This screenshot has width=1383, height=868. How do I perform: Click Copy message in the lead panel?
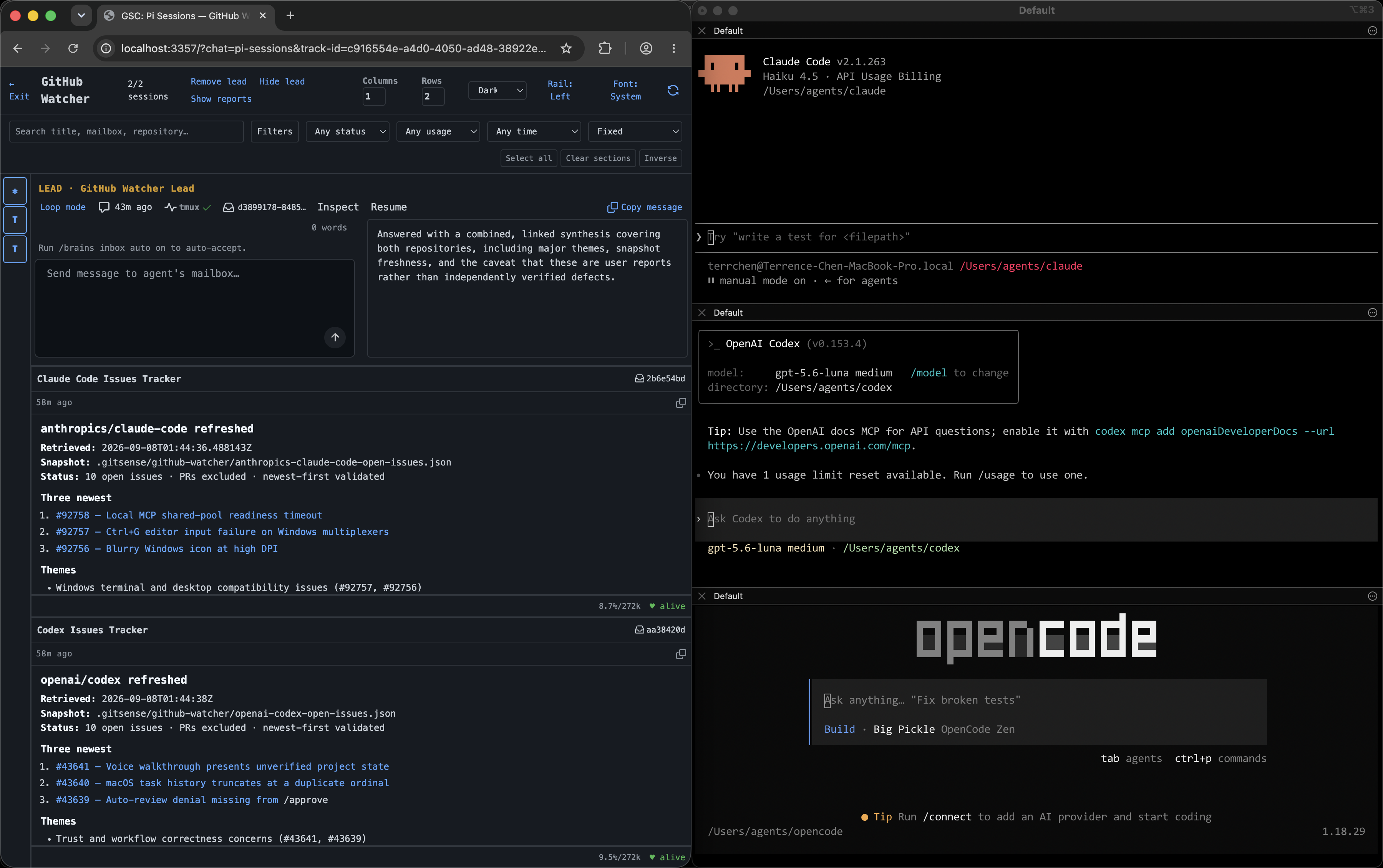(x=645, y=207)
